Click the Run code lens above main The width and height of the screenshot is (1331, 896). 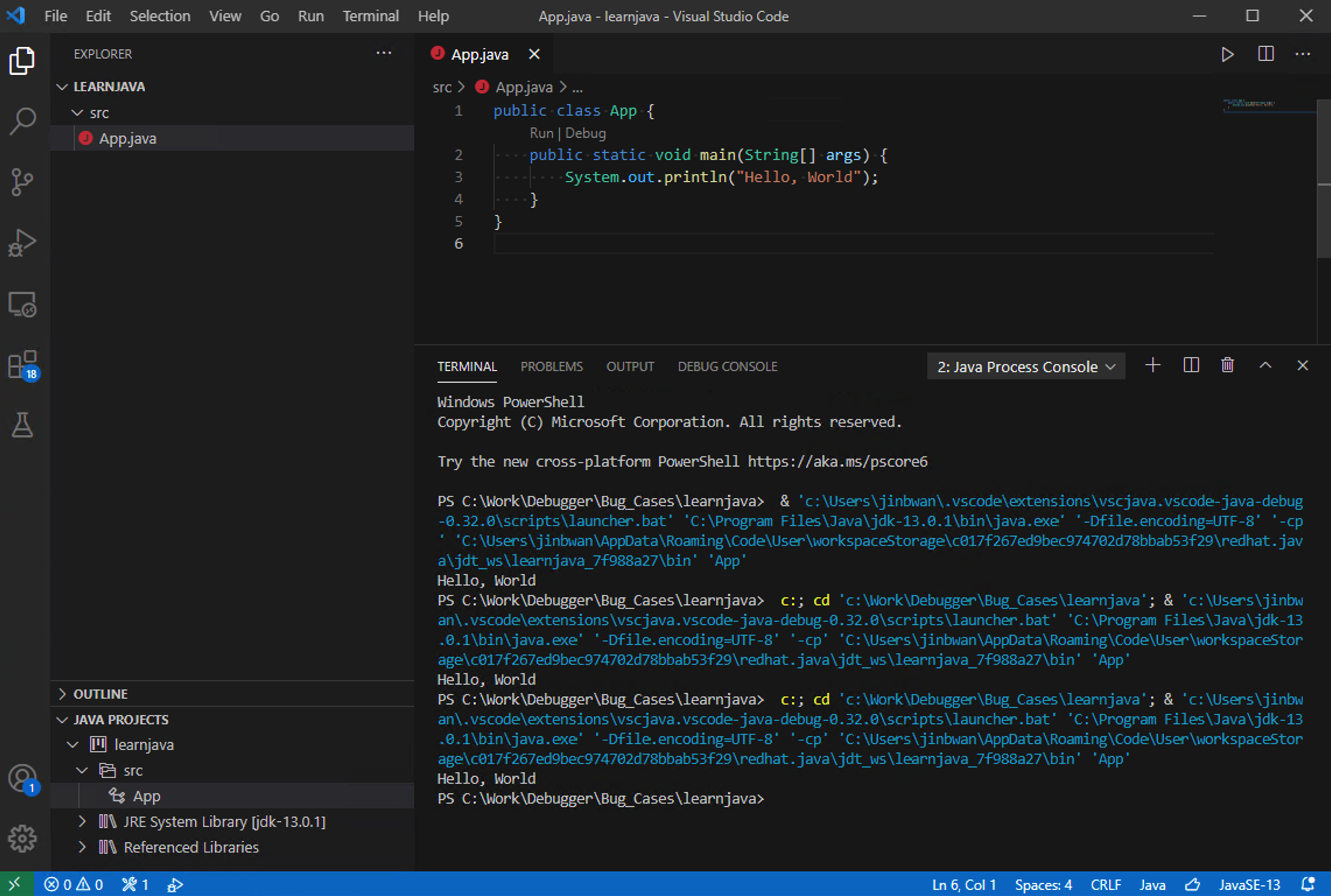[541, 133]
